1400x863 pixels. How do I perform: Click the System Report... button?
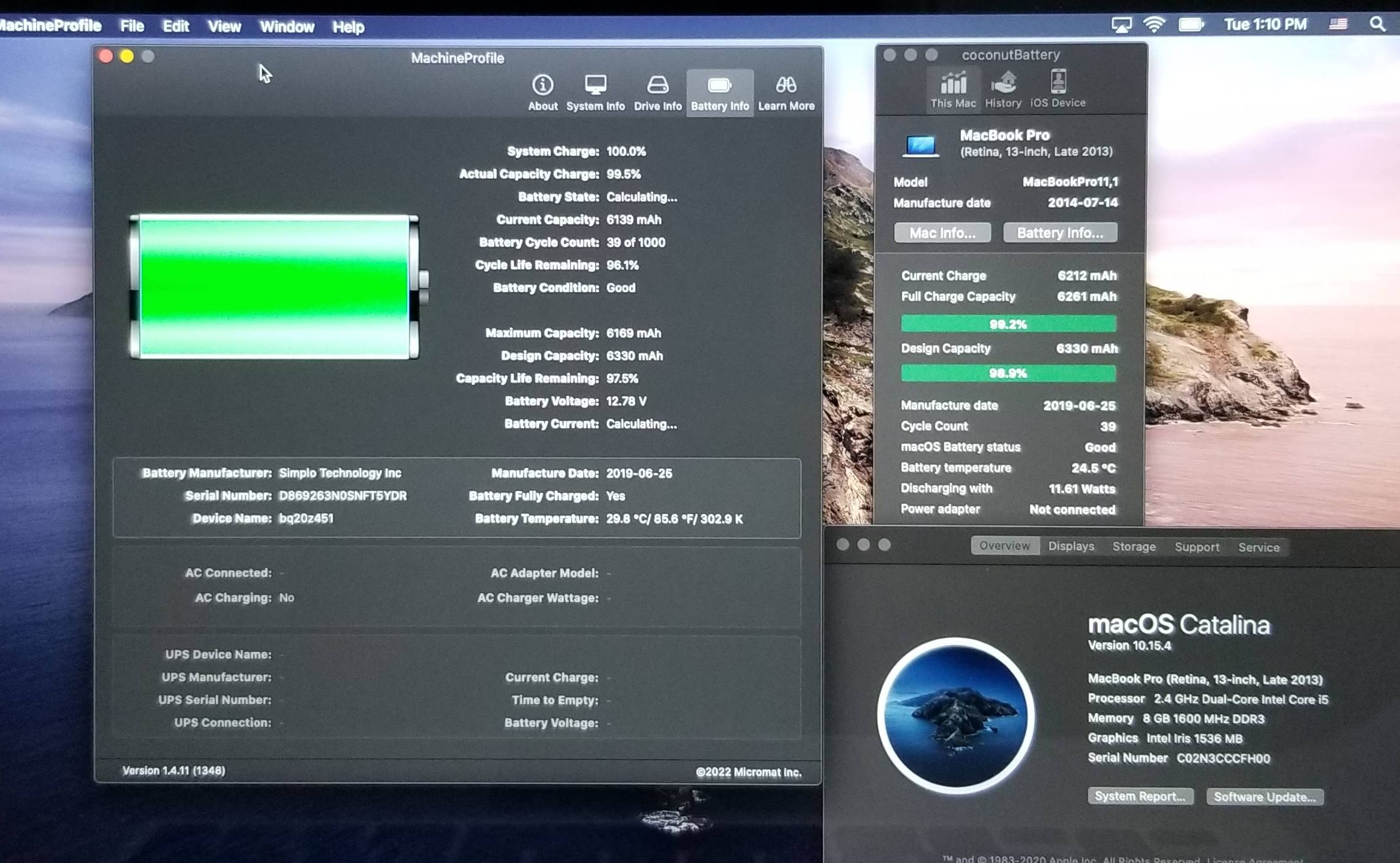pyautogui.click(x=1140, y=796)
